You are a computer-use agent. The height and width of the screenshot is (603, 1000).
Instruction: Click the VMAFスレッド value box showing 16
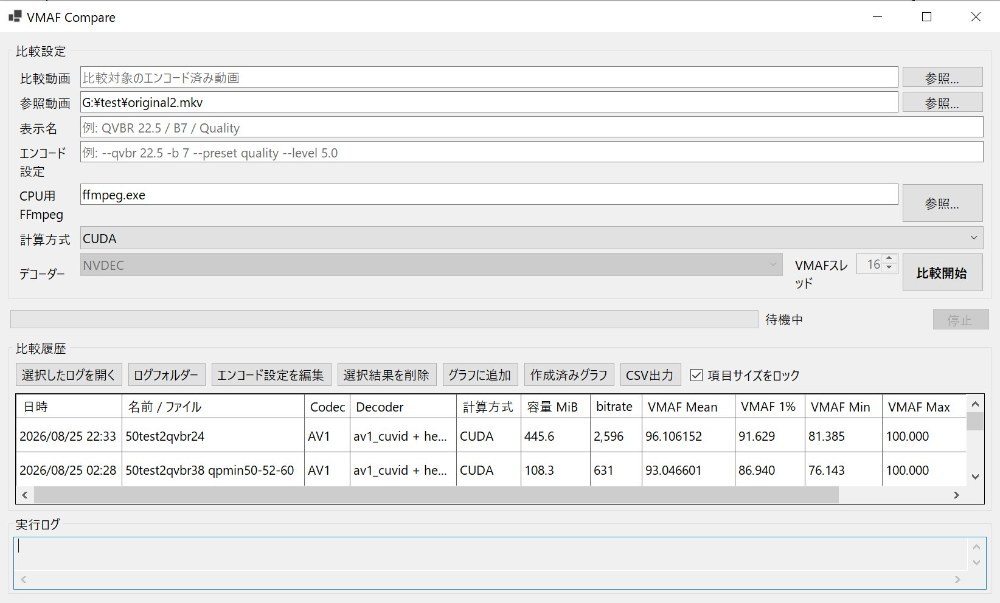pyautogui.click(x=870, y=264)
